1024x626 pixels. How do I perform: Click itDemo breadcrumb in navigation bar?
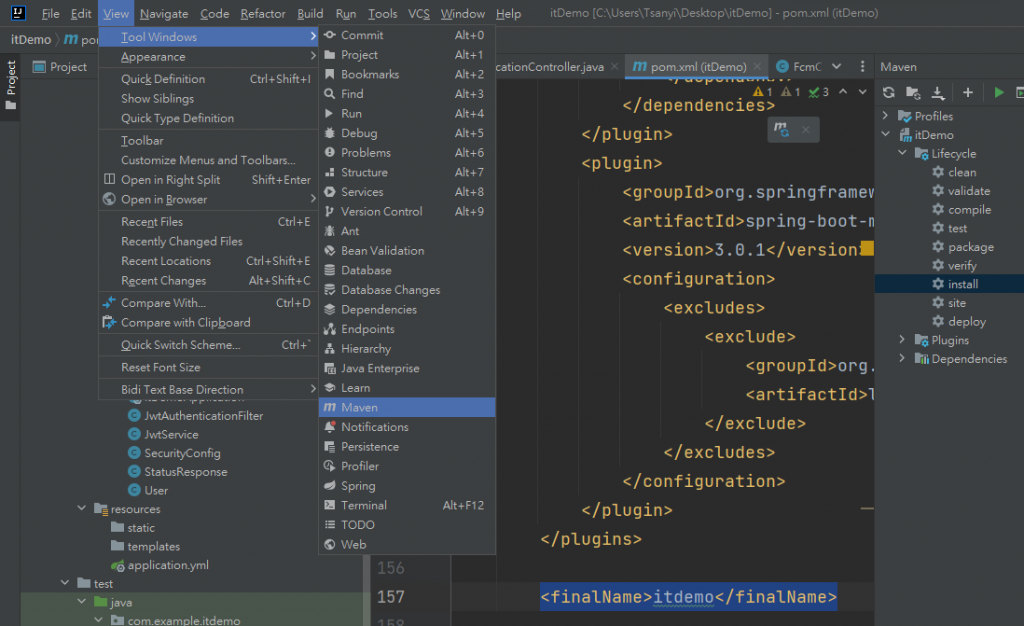(x=31, y=40)
